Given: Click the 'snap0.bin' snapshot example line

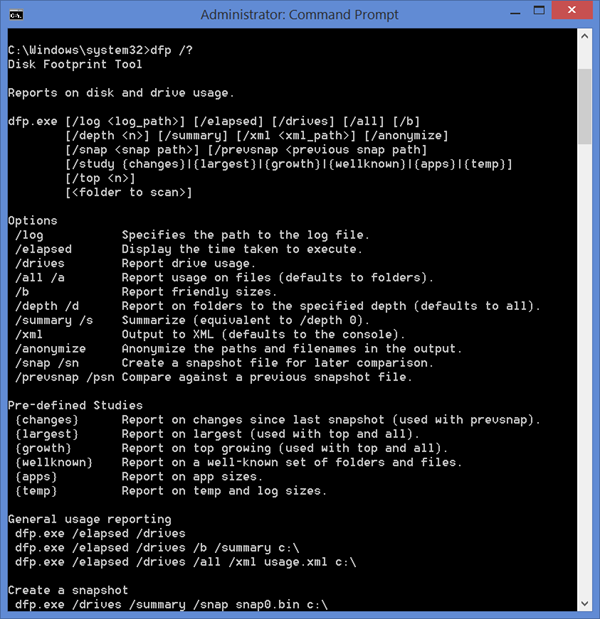Looking at the screenshot, I should [171, 604].
